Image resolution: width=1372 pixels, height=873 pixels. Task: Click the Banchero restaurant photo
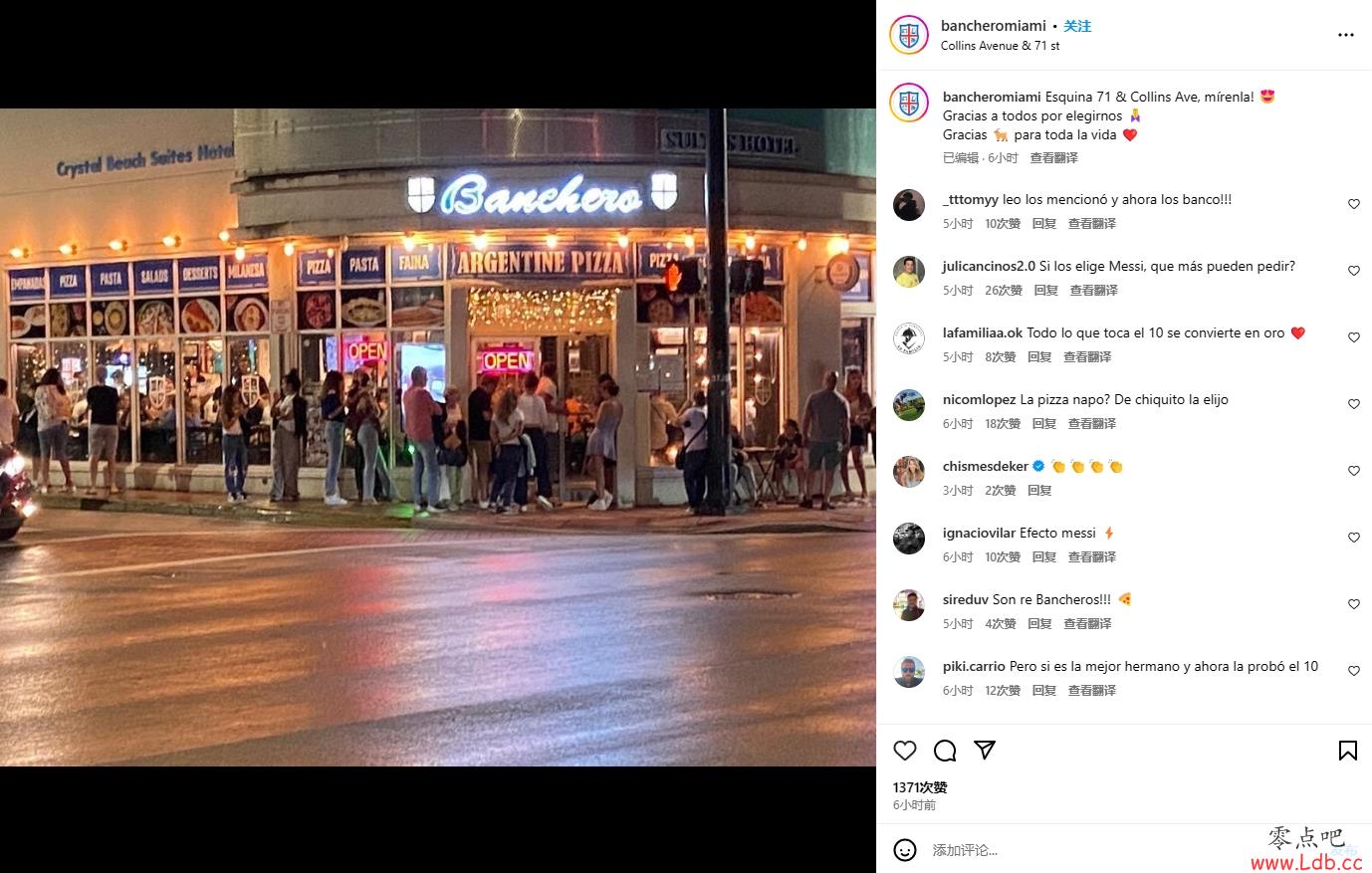click(438, 437)
